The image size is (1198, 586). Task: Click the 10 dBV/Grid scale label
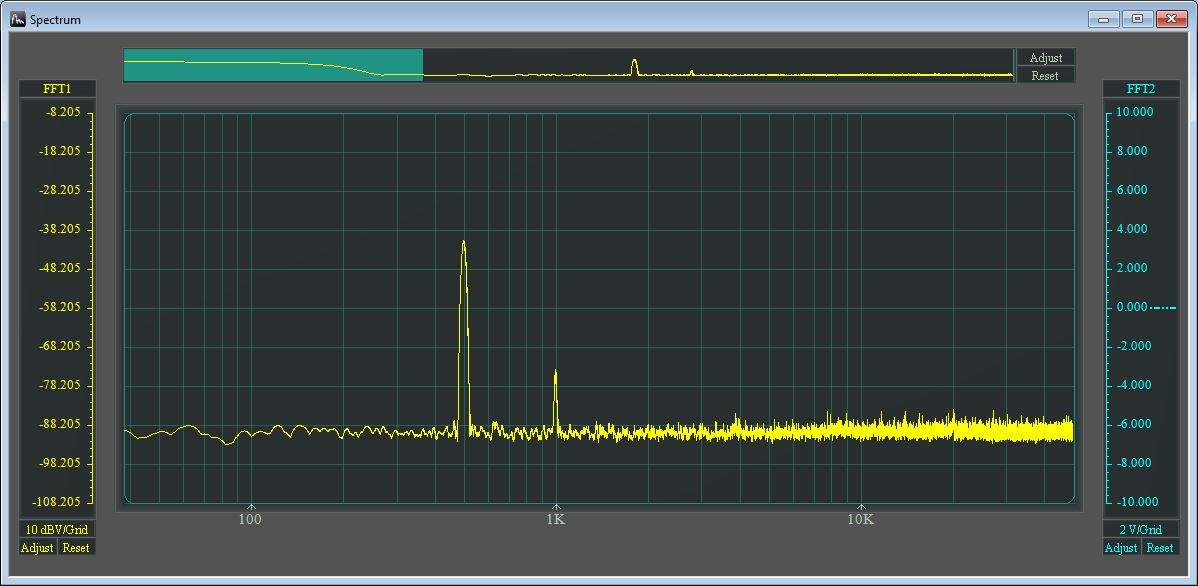(x=57, y=529)
